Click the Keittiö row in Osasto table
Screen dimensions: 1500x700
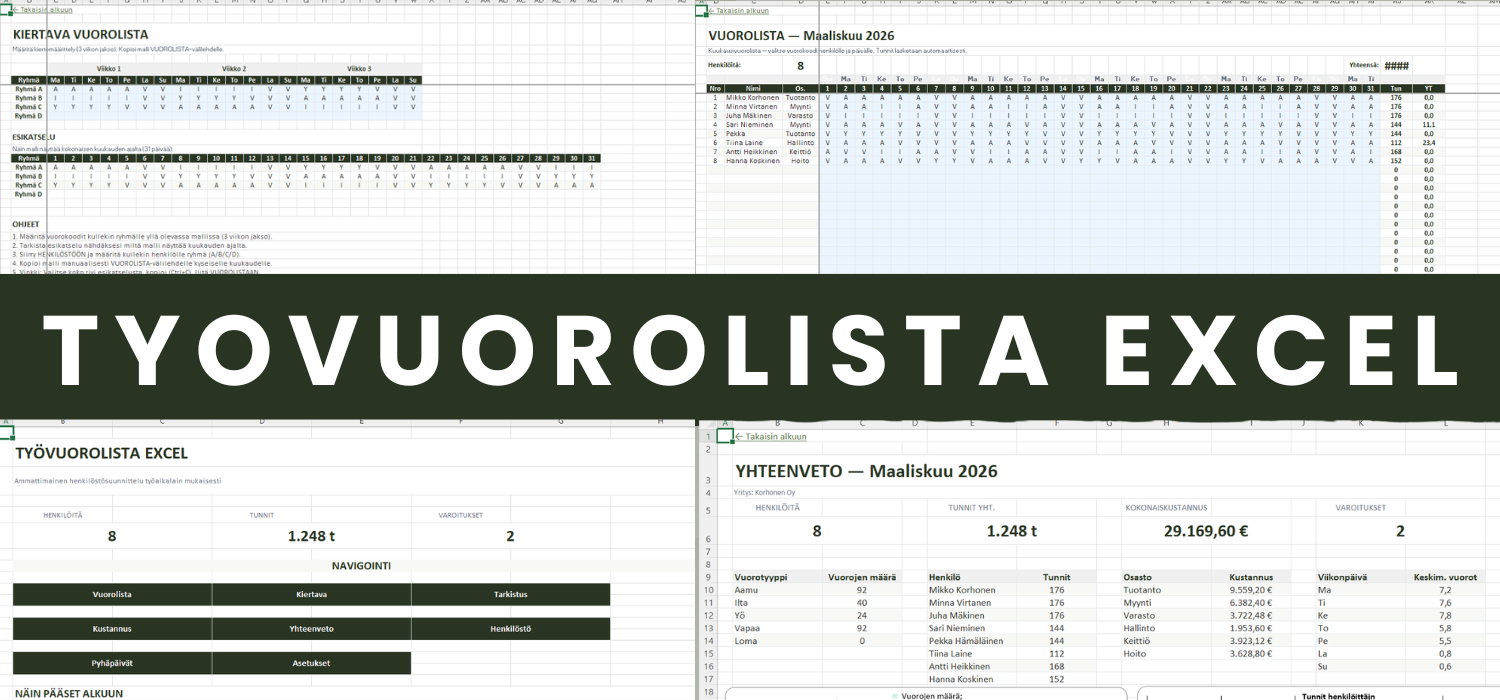(1141, 640)
